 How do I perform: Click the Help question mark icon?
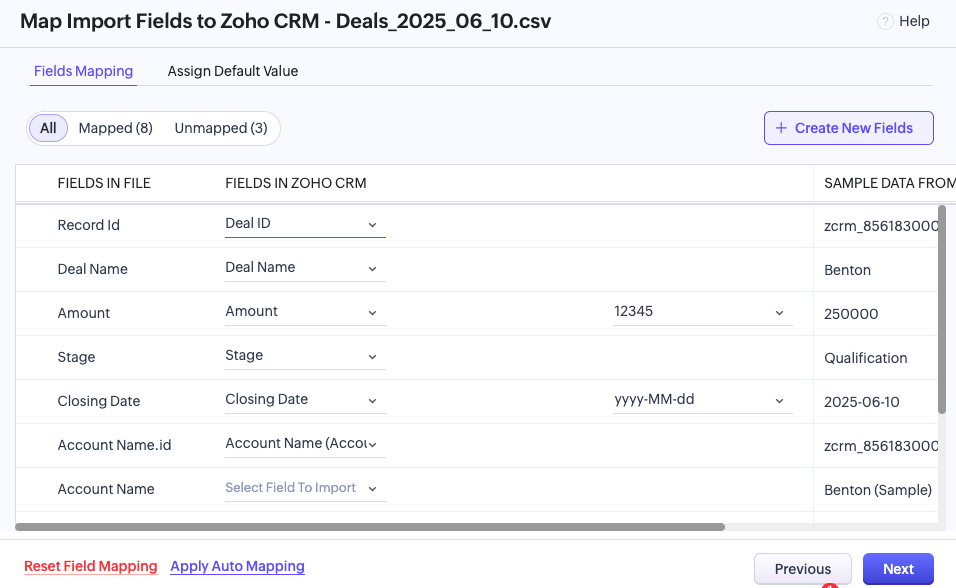(885, 21)
